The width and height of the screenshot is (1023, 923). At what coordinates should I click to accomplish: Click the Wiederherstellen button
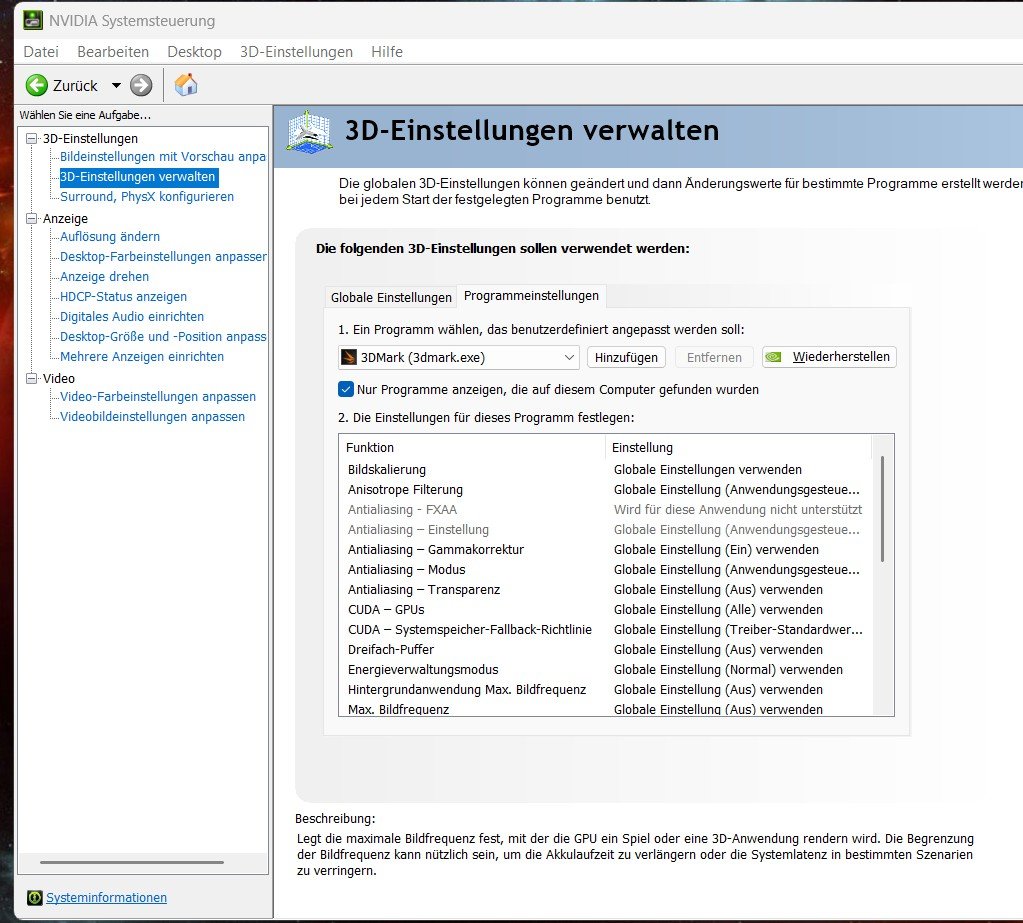click(x=829, y=357)
